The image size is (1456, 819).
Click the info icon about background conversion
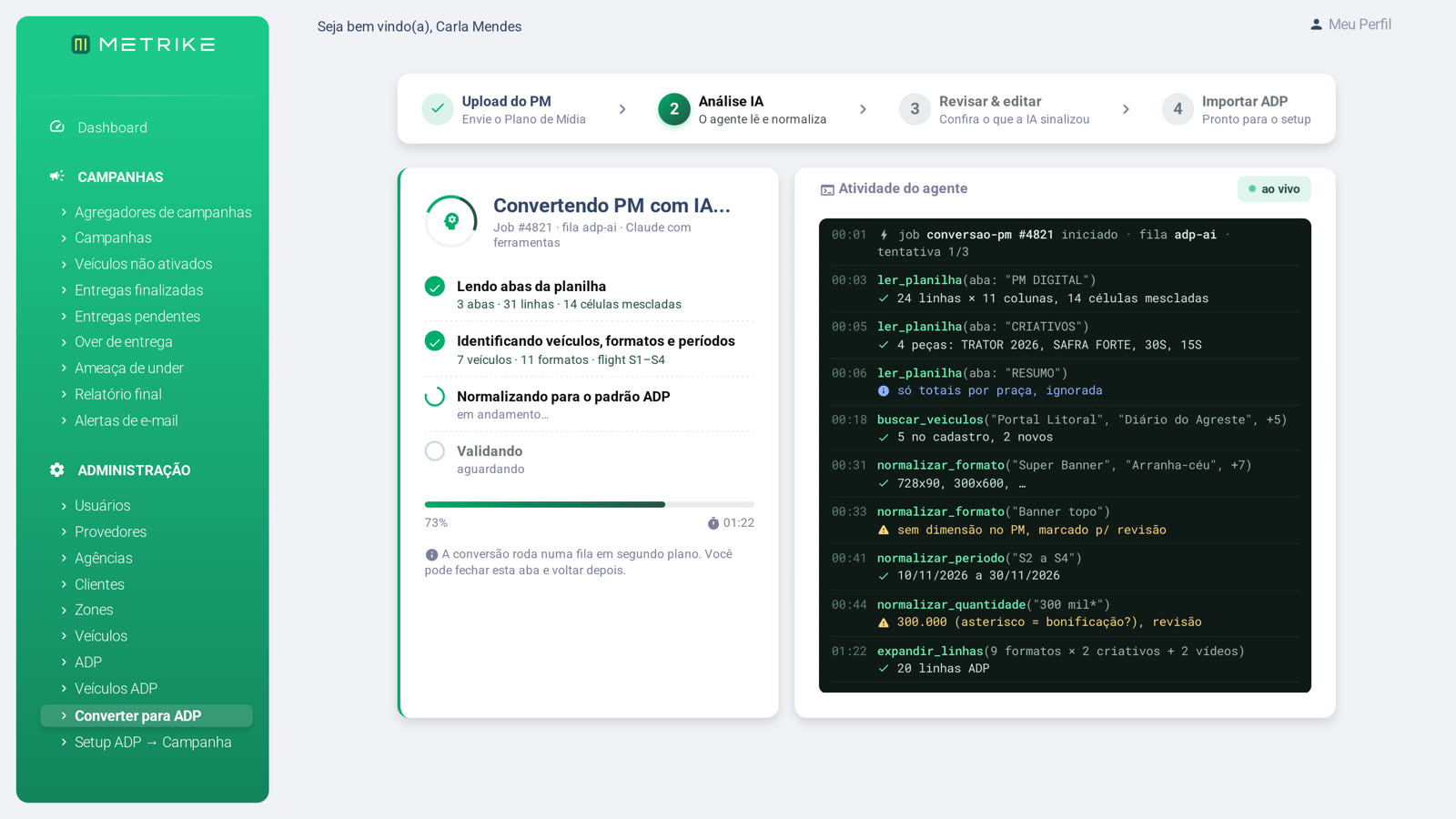[431, 554]
